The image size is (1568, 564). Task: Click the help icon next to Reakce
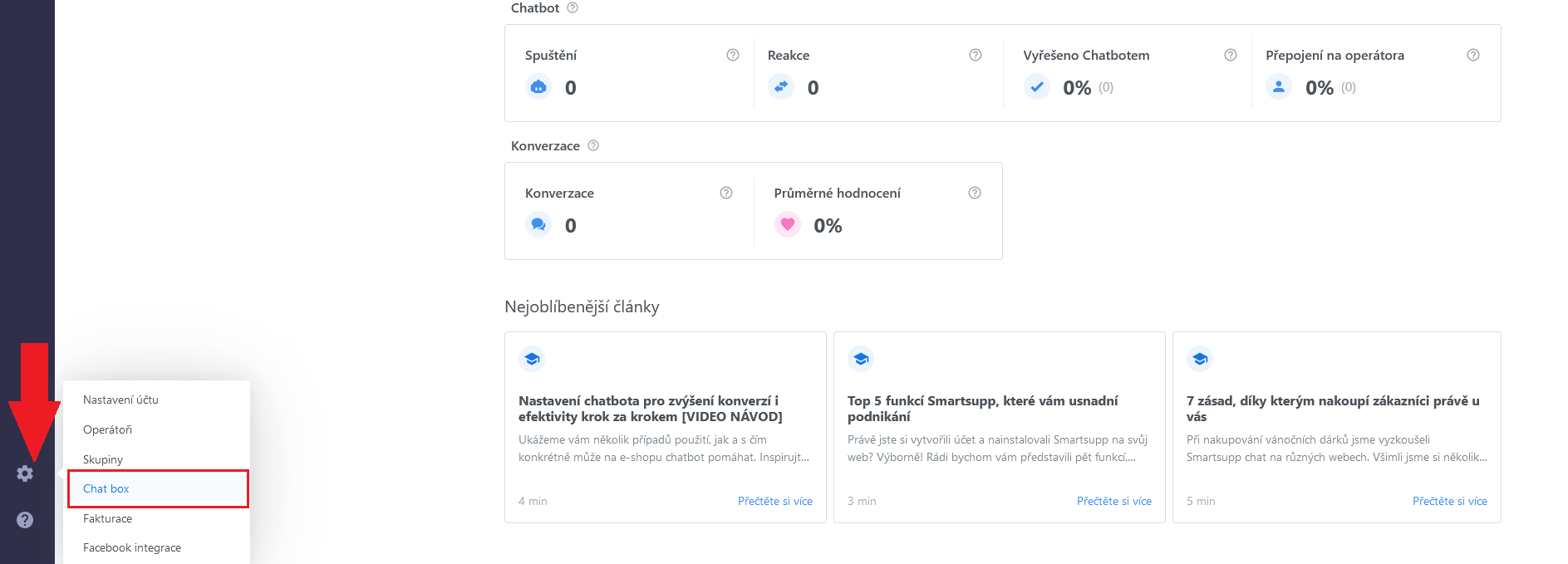point(975,55)
